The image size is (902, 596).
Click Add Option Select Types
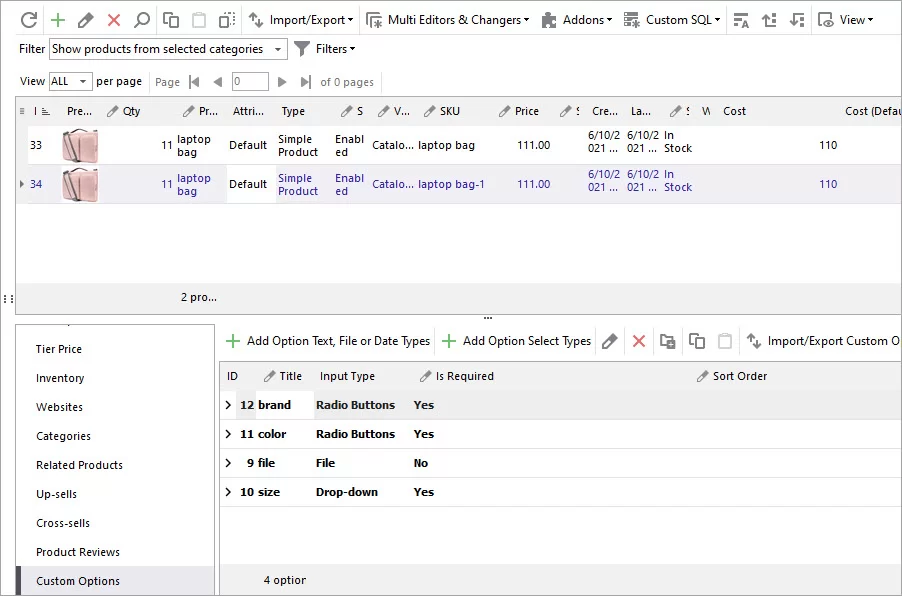[x=517, y=341]
